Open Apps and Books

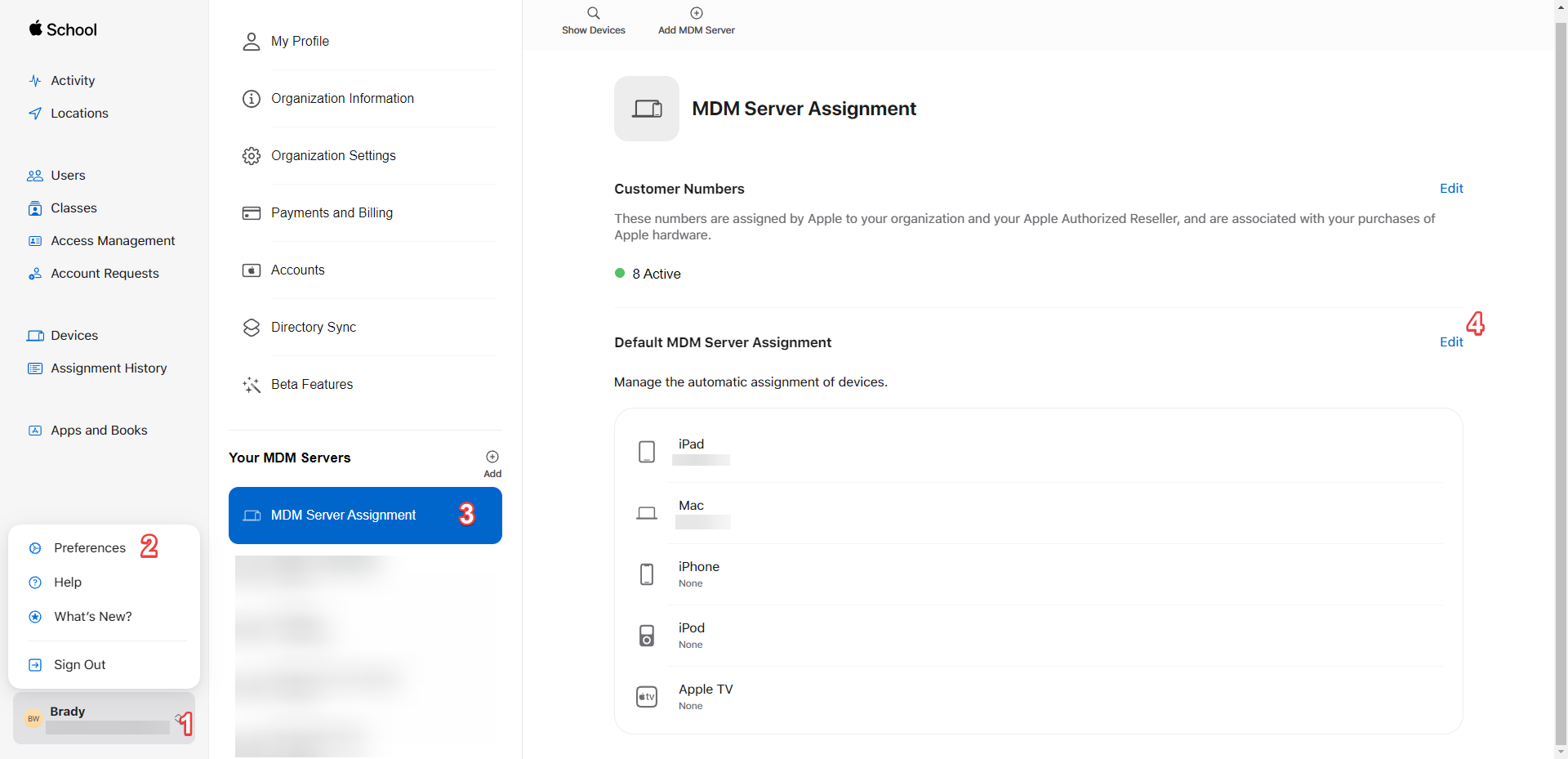[98, 430]
